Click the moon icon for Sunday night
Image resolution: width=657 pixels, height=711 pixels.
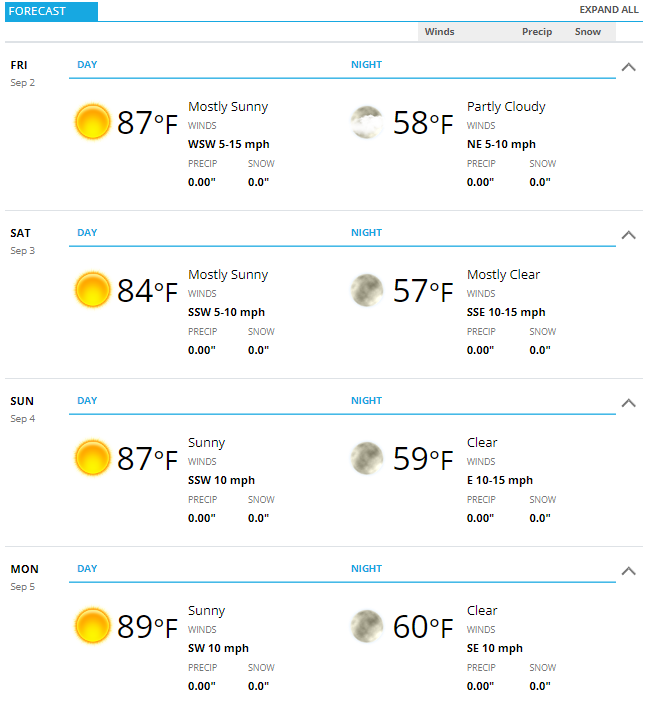pyautogui.click(x=367, y=458)
